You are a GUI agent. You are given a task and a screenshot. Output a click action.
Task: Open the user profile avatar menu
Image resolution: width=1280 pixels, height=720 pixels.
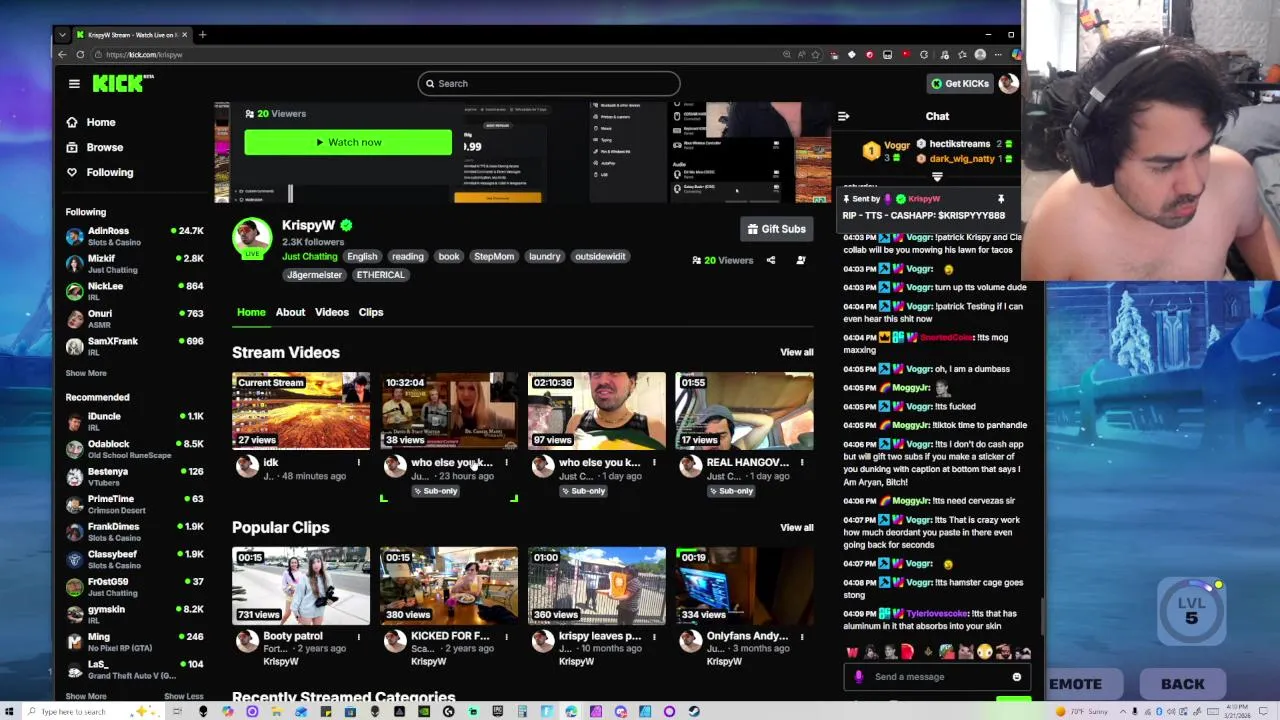tap(1008, 84)
